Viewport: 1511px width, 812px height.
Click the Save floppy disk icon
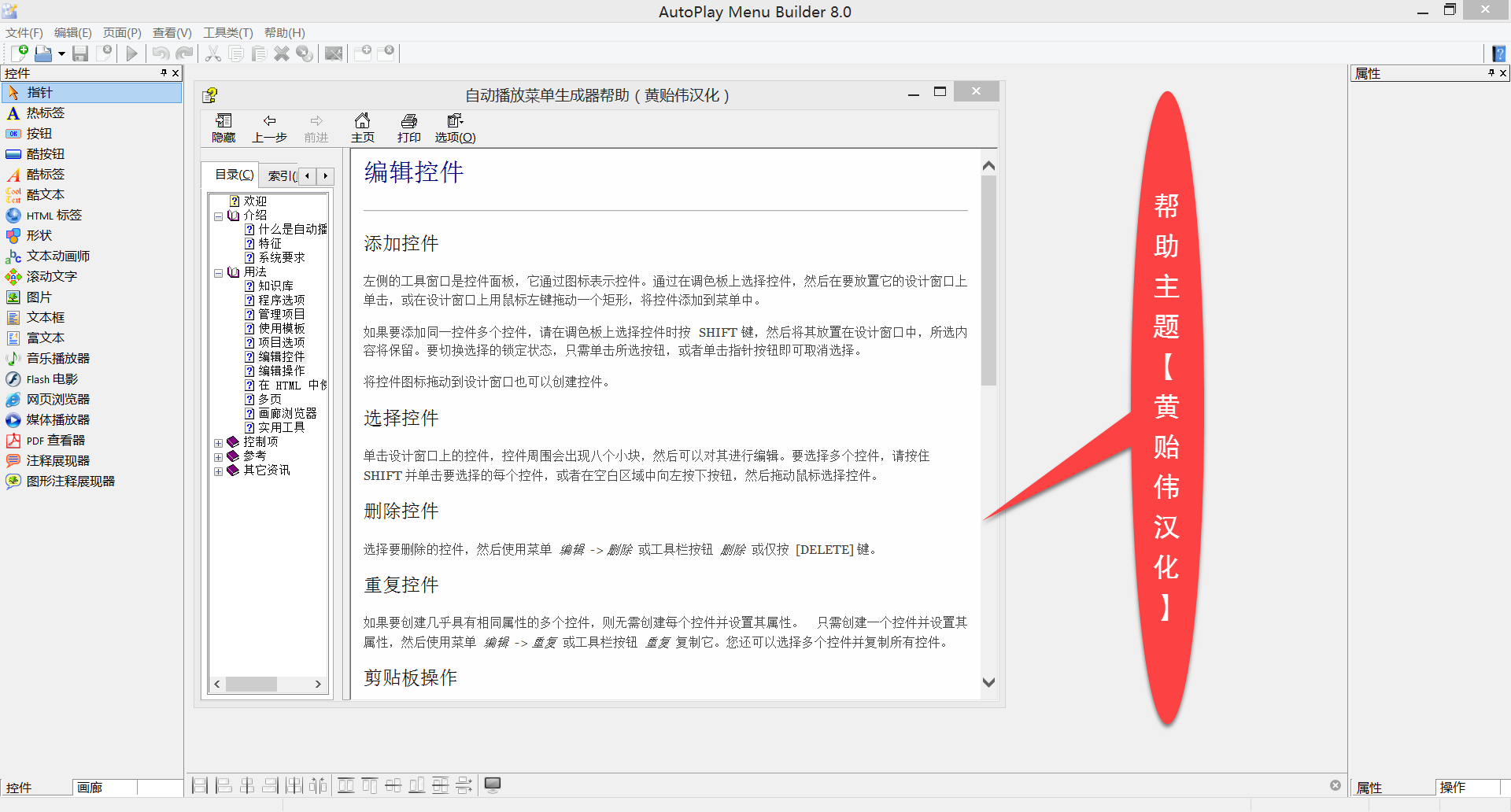80,54
